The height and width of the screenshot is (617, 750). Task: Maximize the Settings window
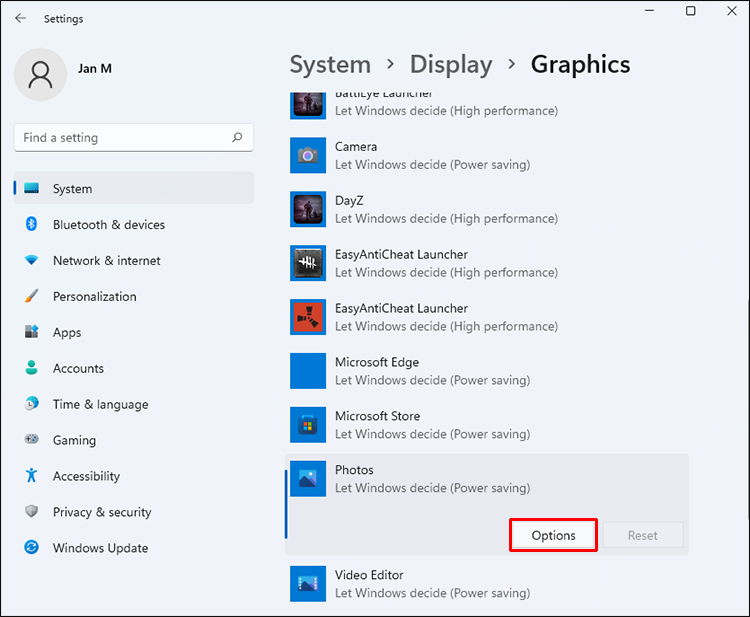click(691, 11)
